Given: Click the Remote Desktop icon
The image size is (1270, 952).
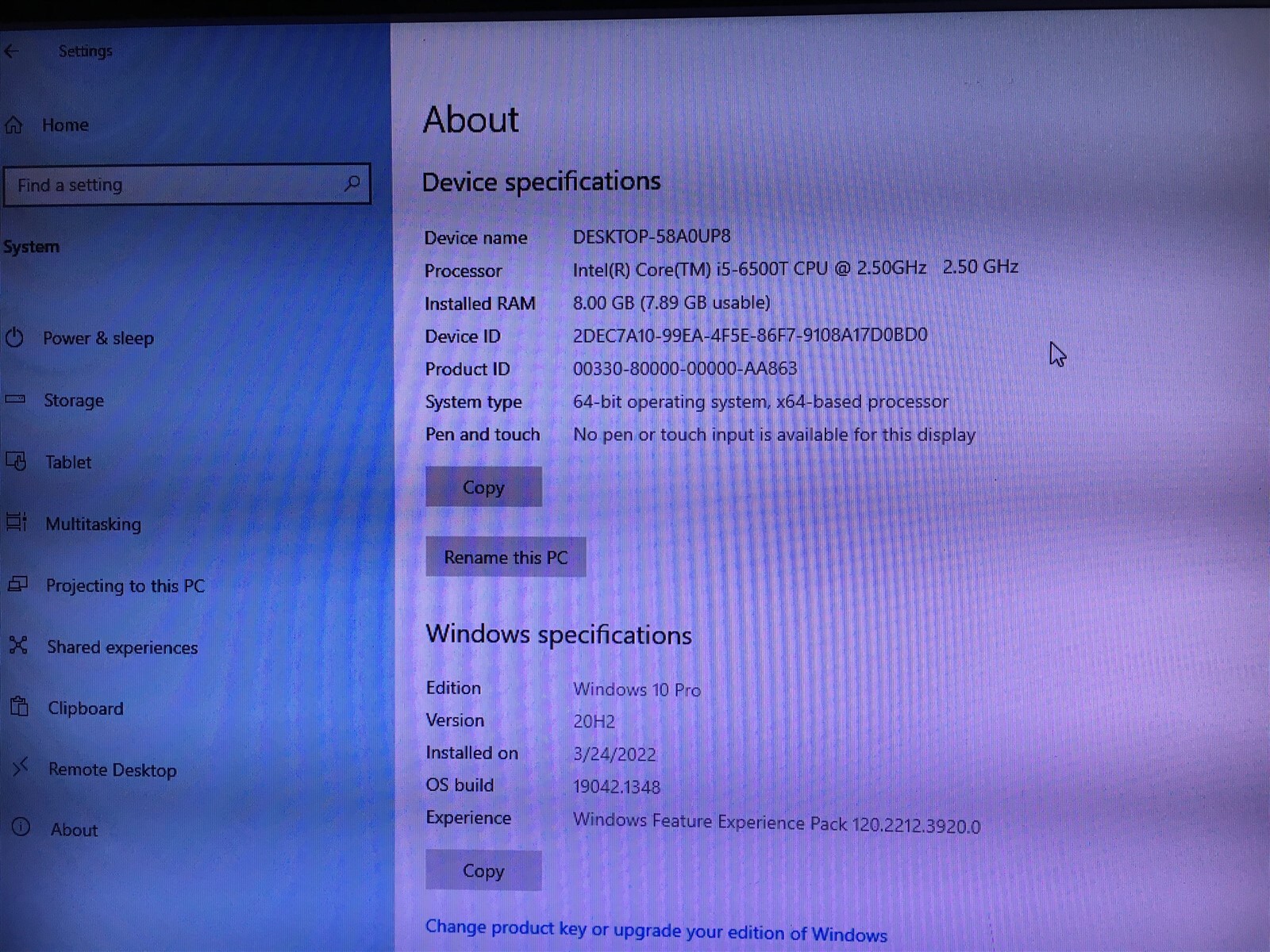Looking at the screenshot, I should [20, 766].
